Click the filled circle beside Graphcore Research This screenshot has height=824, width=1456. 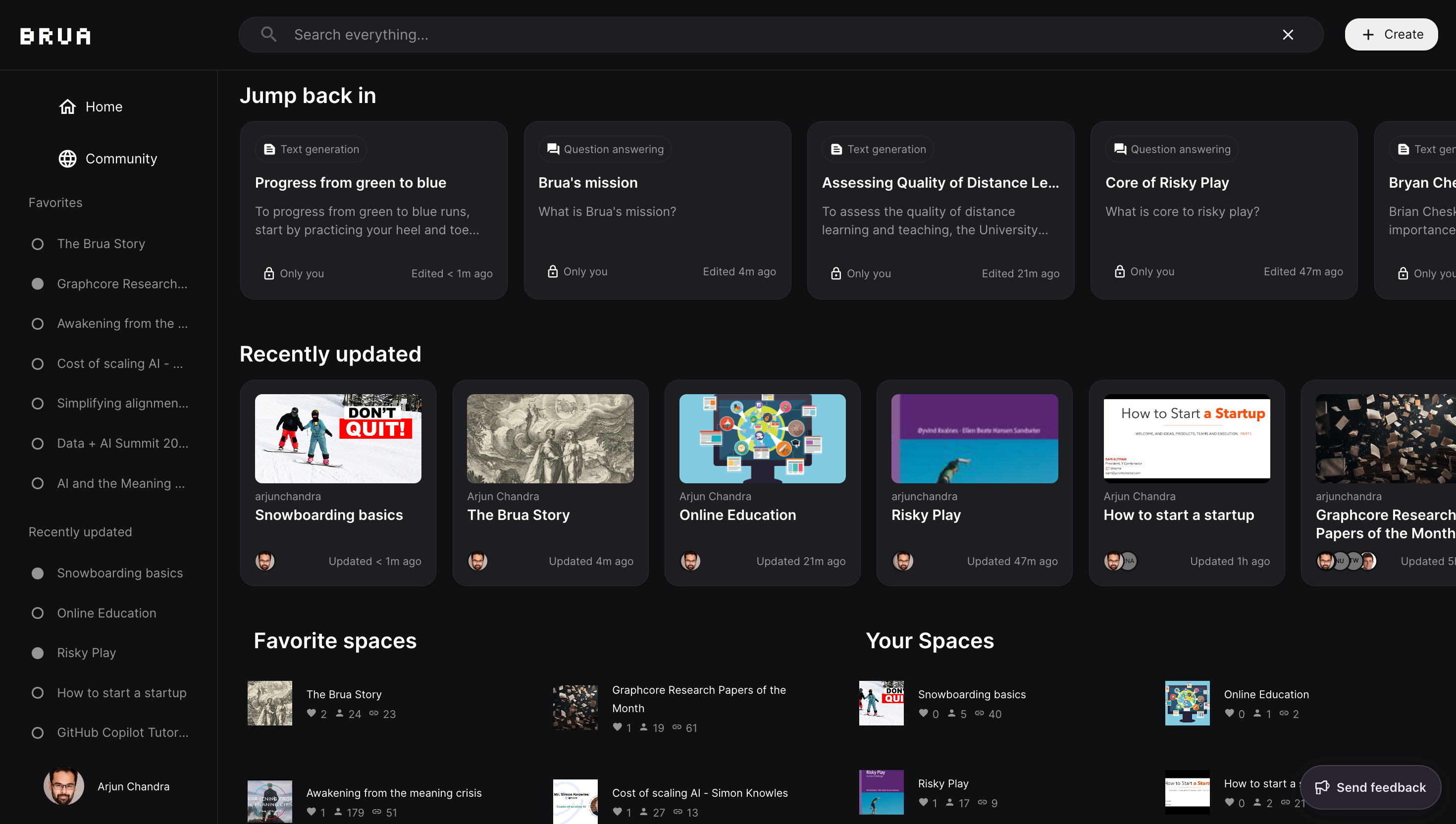coord(37,284)
